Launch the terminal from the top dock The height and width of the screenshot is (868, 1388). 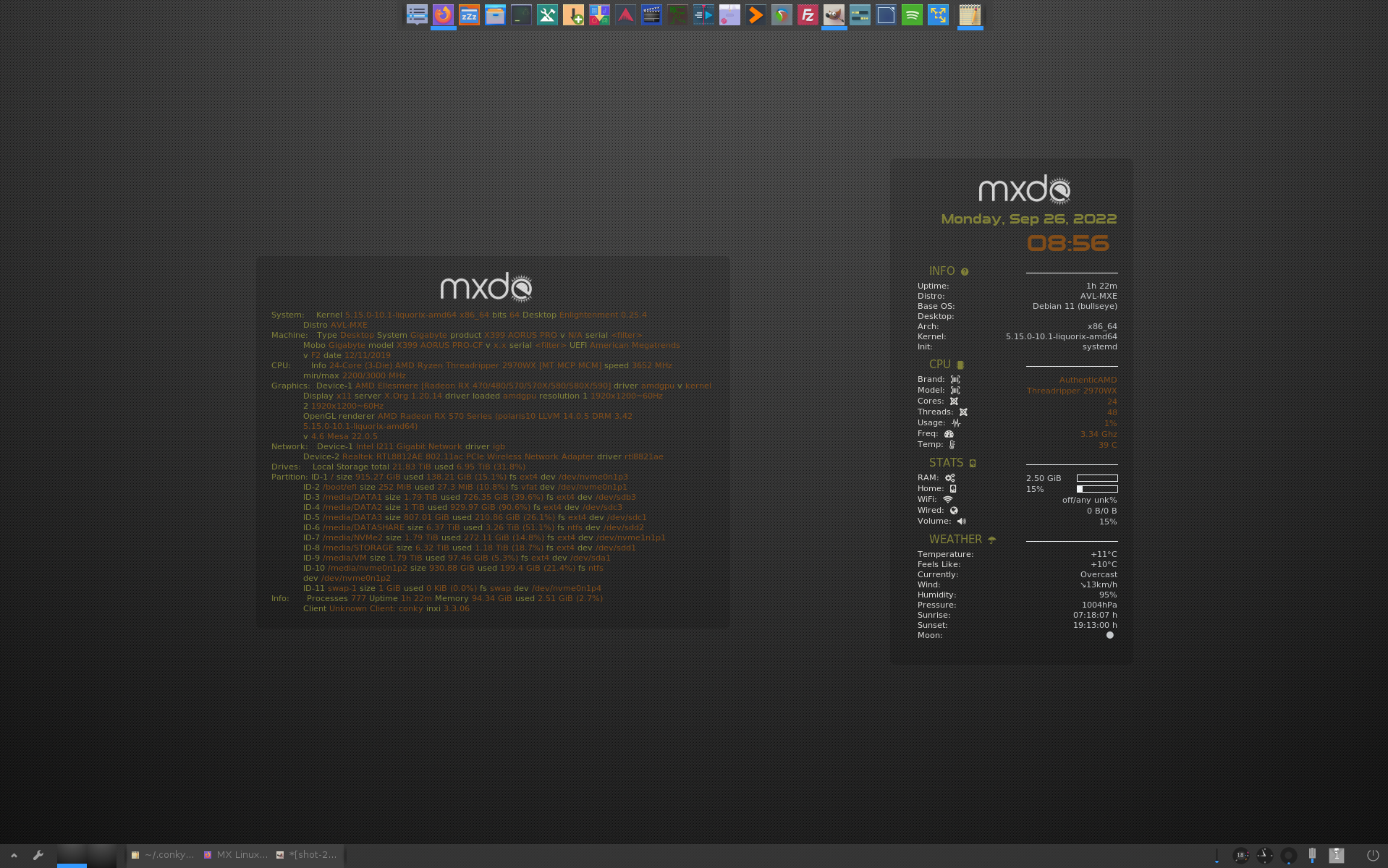pyautogui.click(x=521, y=15)
